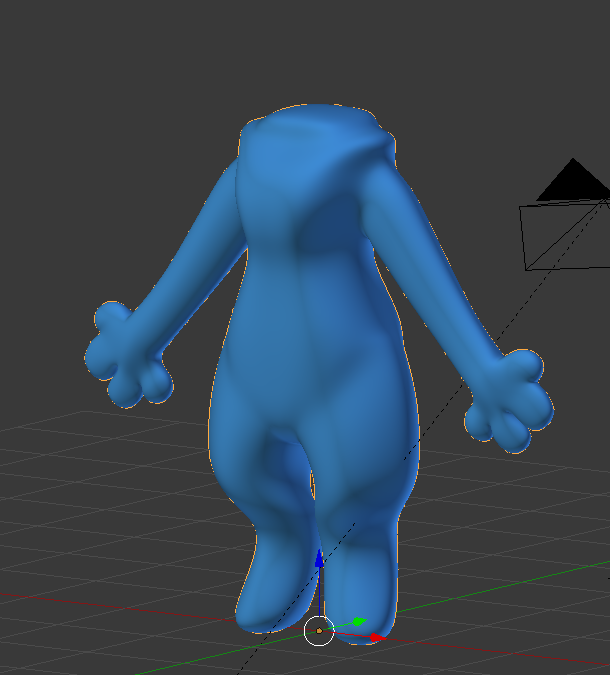Click the red X-axis gizmo arrow
The image size is (610, 675).
tap(378, 638)
